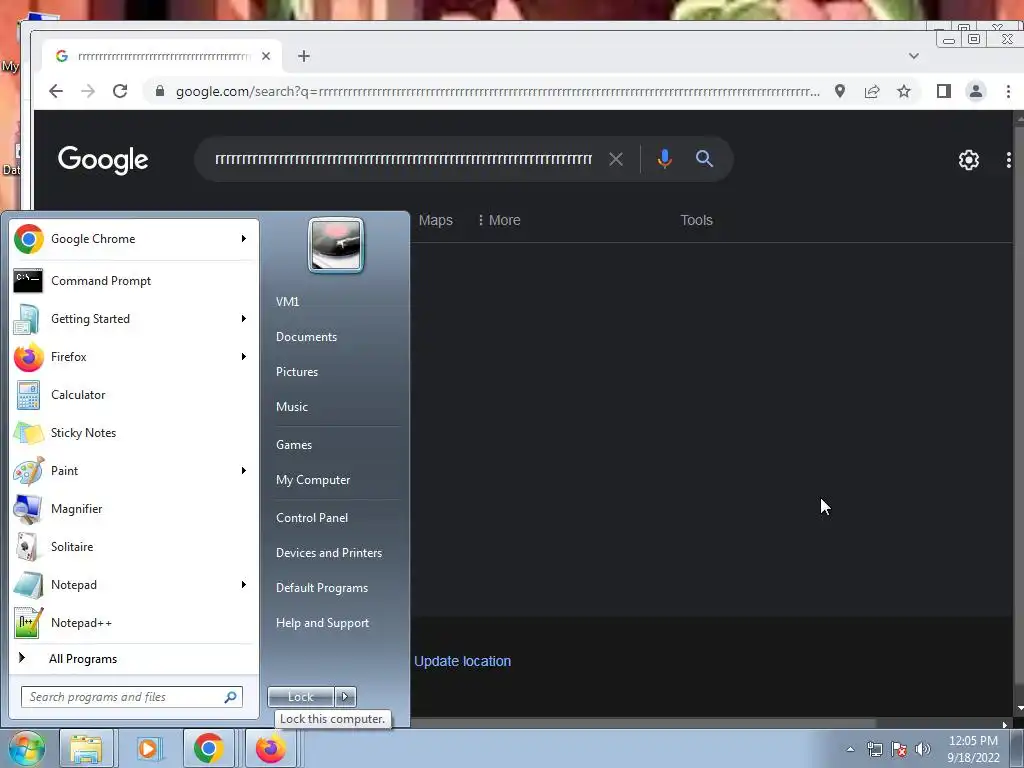Click the location pin in address bar
Viewport: 1024px width, 768px height.
click(x=840, y=91)
